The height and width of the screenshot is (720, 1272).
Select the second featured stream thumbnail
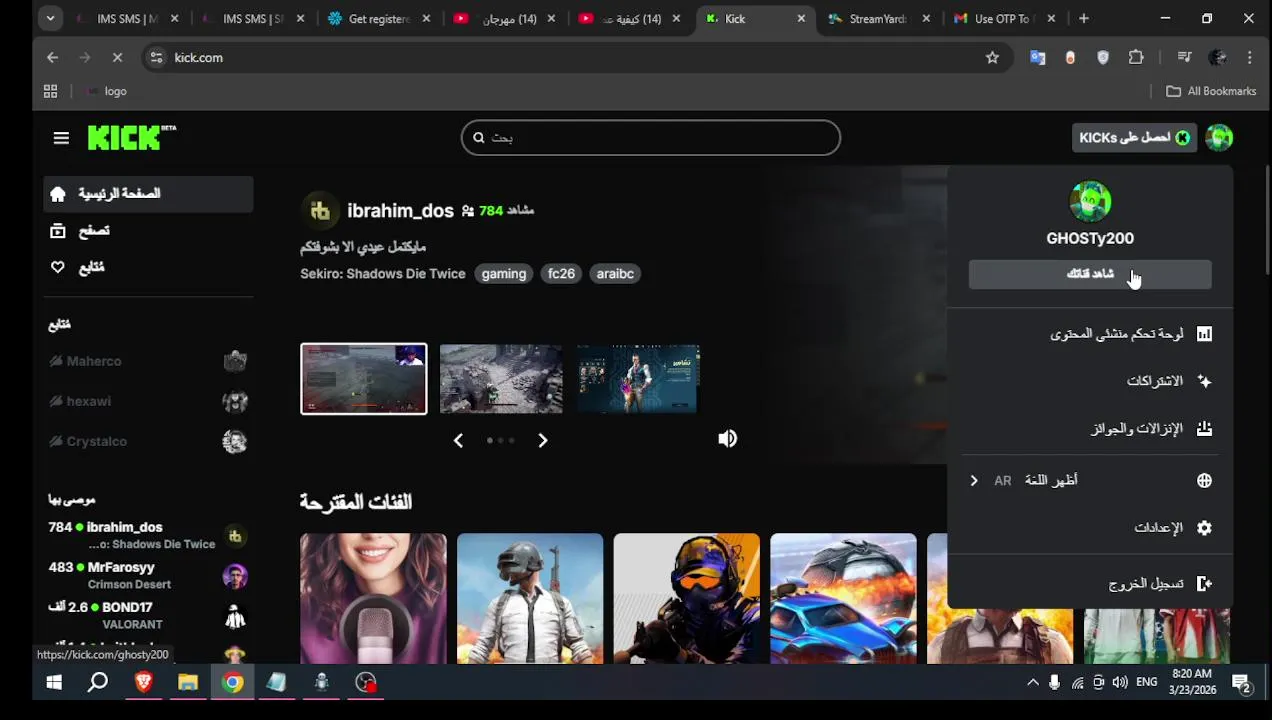tap(501, 379)
